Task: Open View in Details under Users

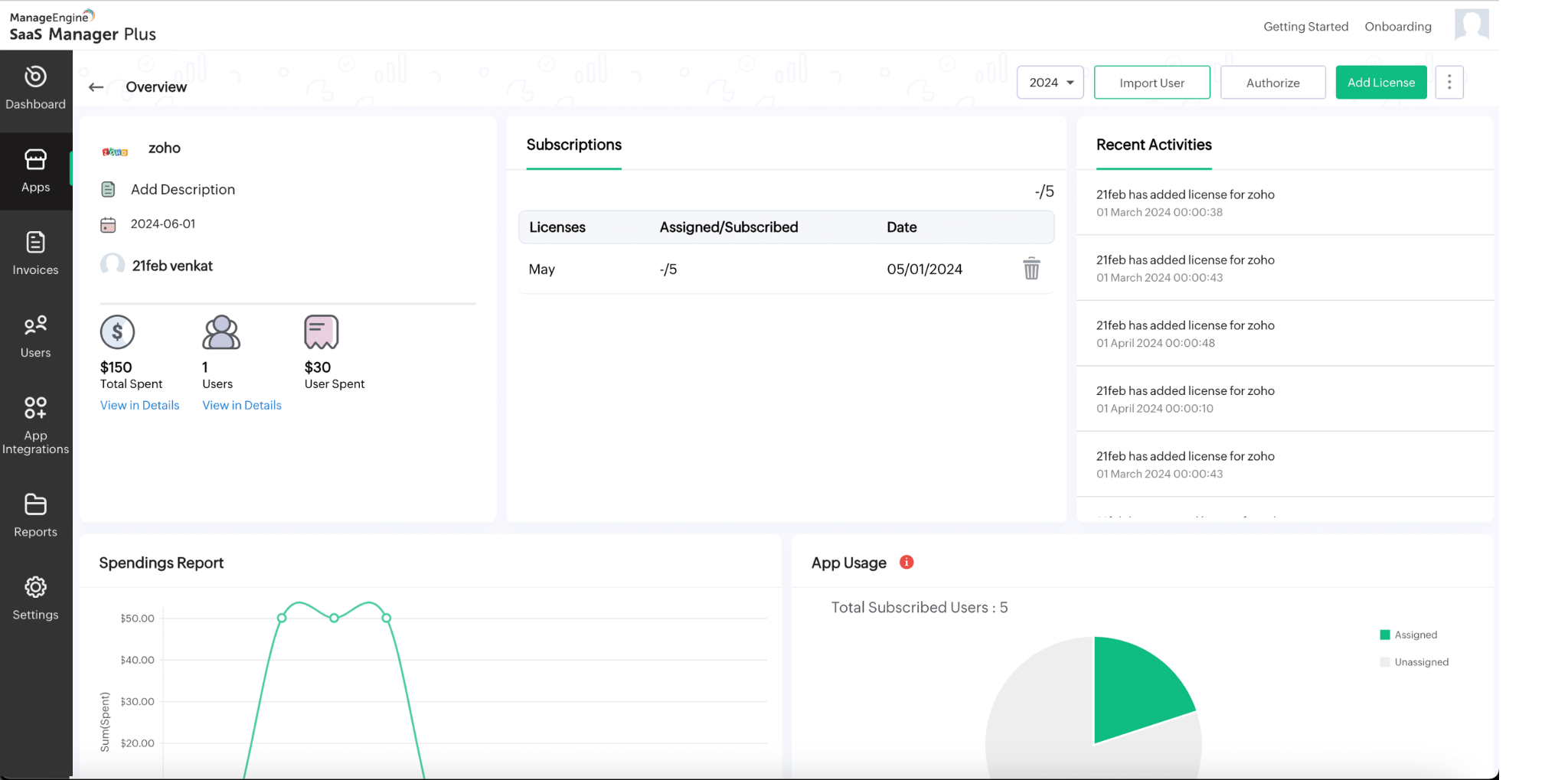Action: 242,405
